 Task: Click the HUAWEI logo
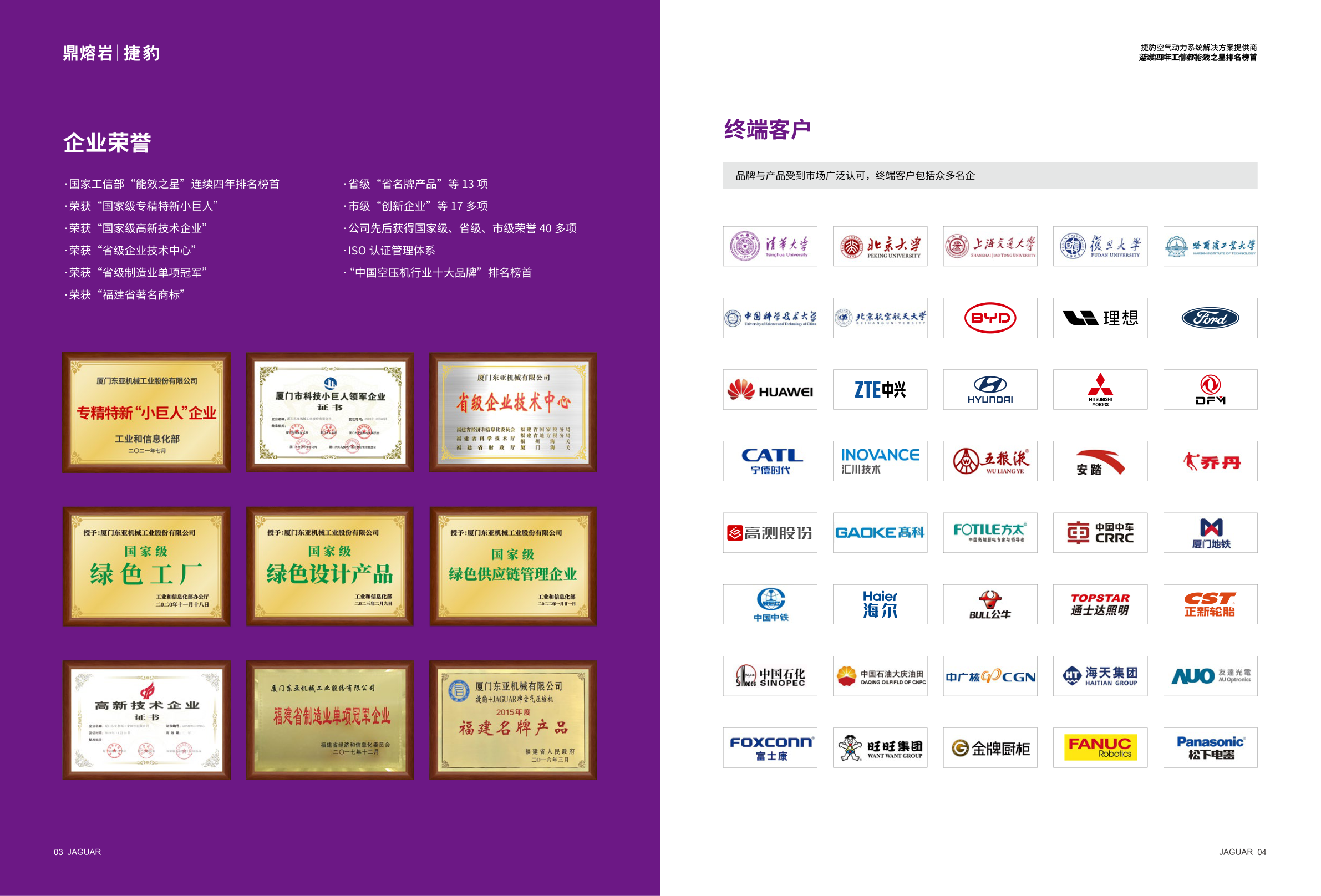pos(770,389)
